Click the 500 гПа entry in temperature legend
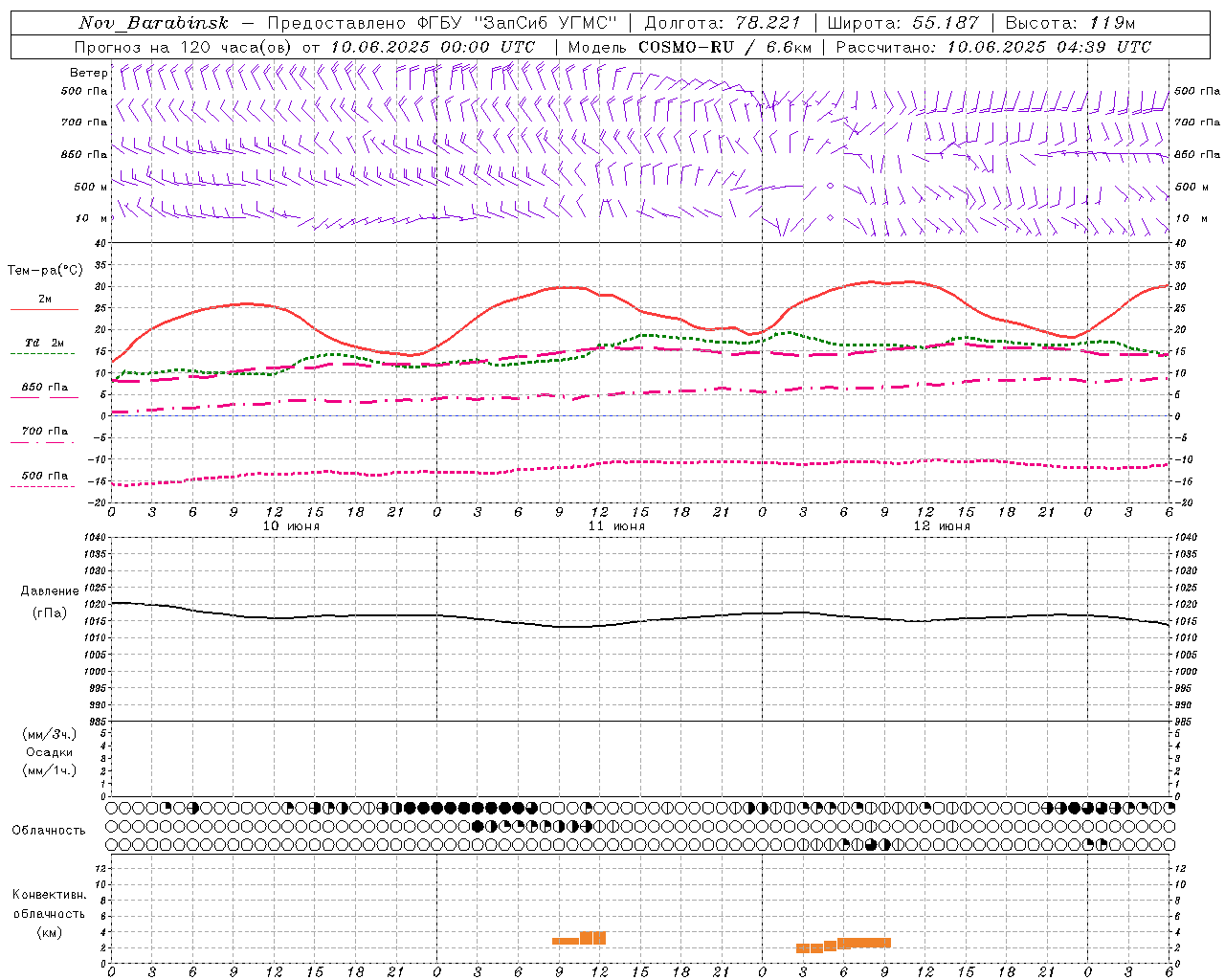Screen dimensions: 1225x980 click(x=45, y=476)
